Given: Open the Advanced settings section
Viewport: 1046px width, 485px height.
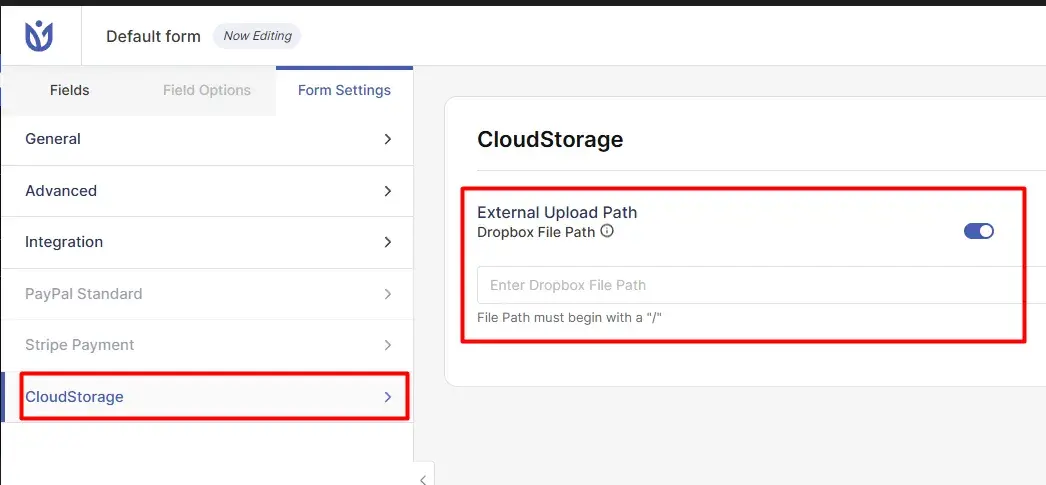Looking at the screenshot, I should tap(207, 191).
